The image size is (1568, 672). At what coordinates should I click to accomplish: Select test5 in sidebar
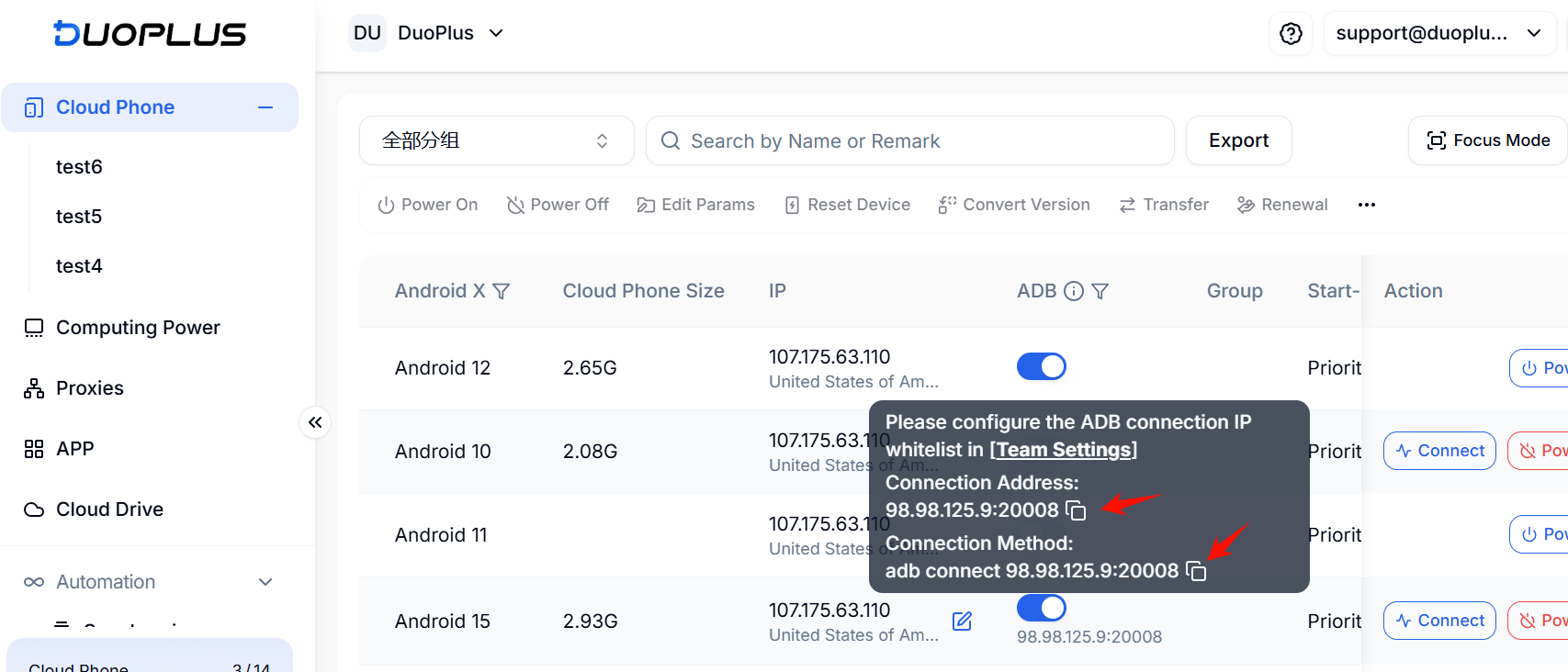79,217
